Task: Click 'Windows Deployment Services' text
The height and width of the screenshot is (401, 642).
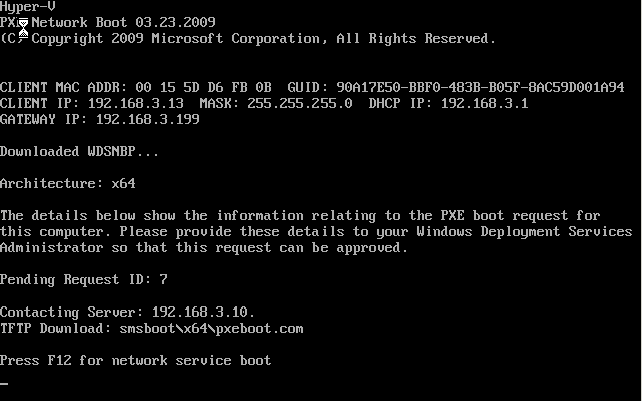Action: pos(524,231)
